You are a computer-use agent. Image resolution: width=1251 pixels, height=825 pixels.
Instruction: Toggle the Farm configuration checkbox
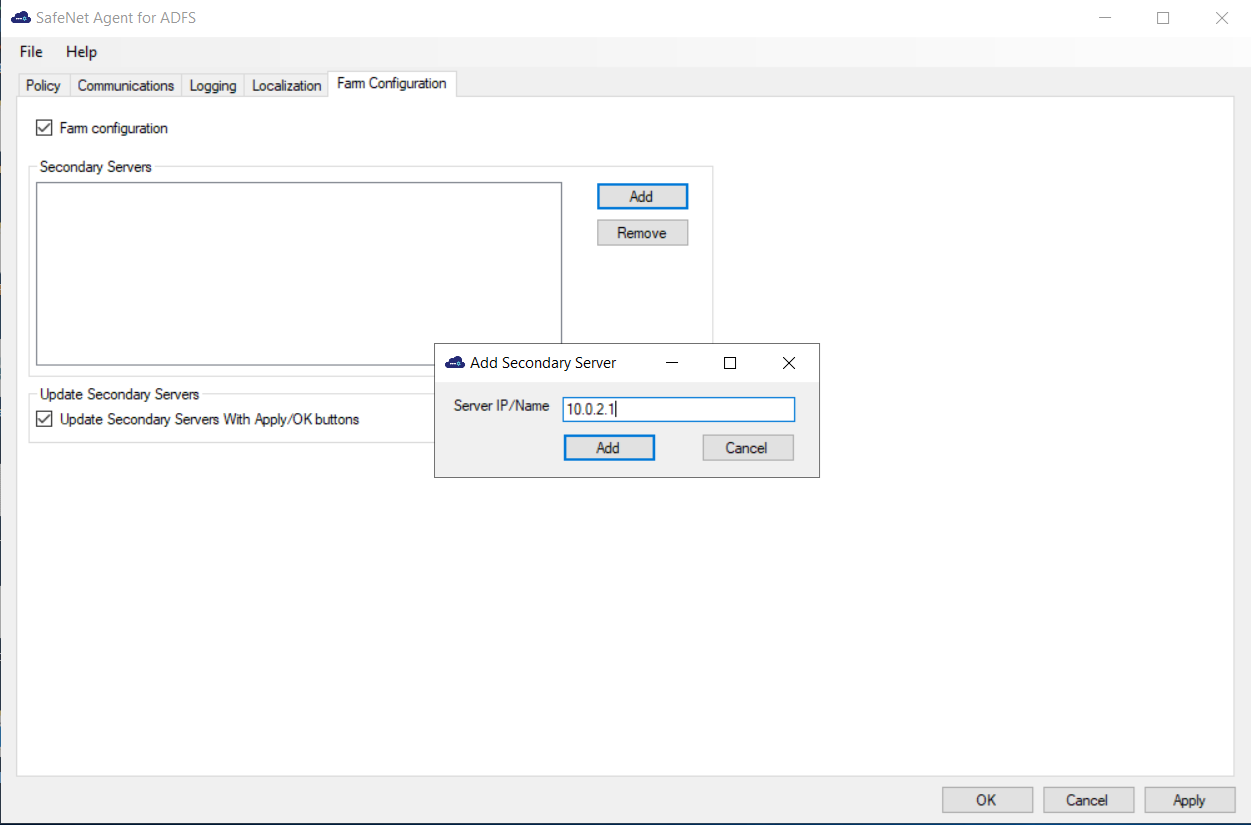[x=44, y=128]
